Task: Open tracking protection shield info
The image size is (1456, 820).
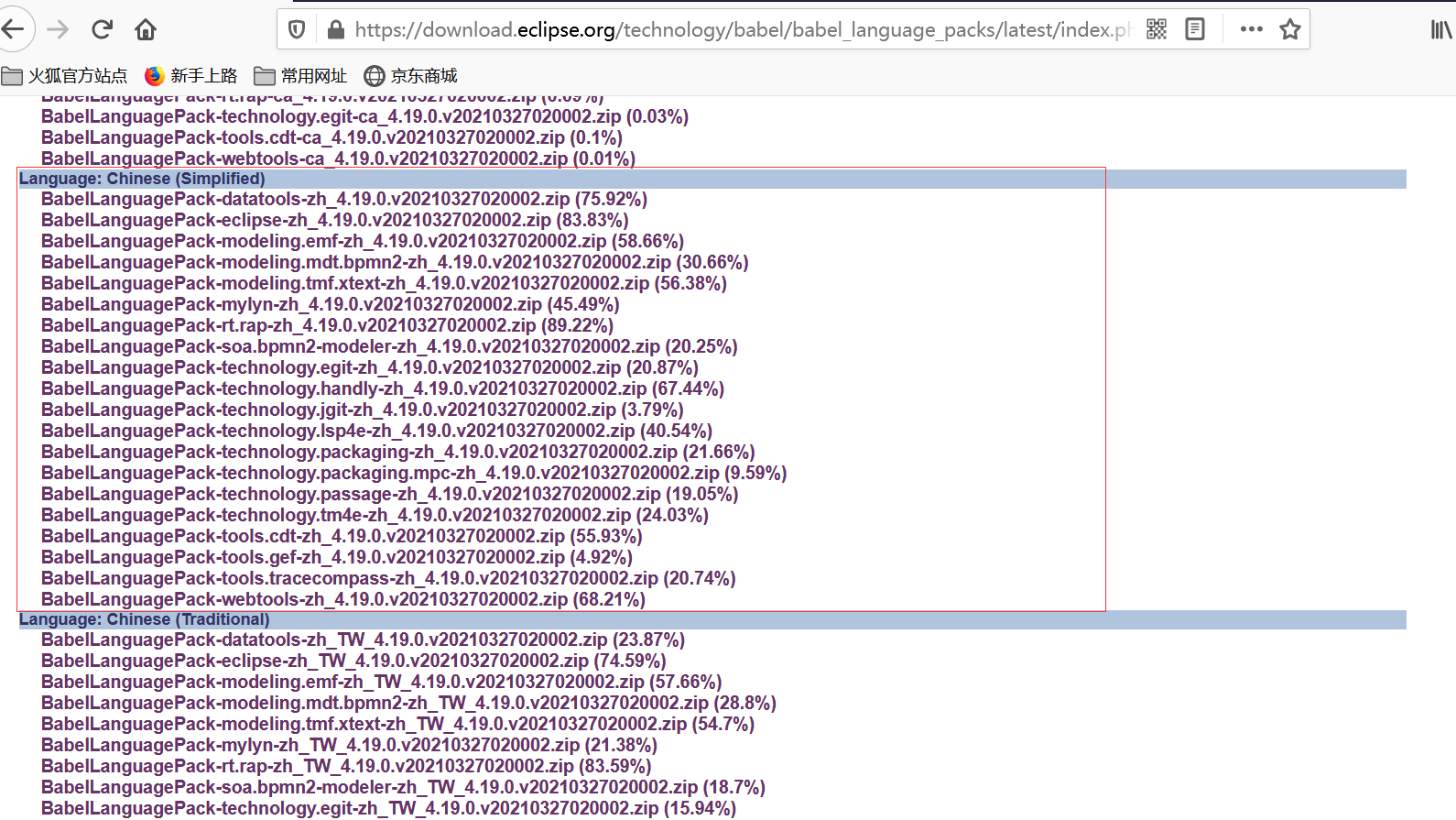Action: click(x=297, y=30)
